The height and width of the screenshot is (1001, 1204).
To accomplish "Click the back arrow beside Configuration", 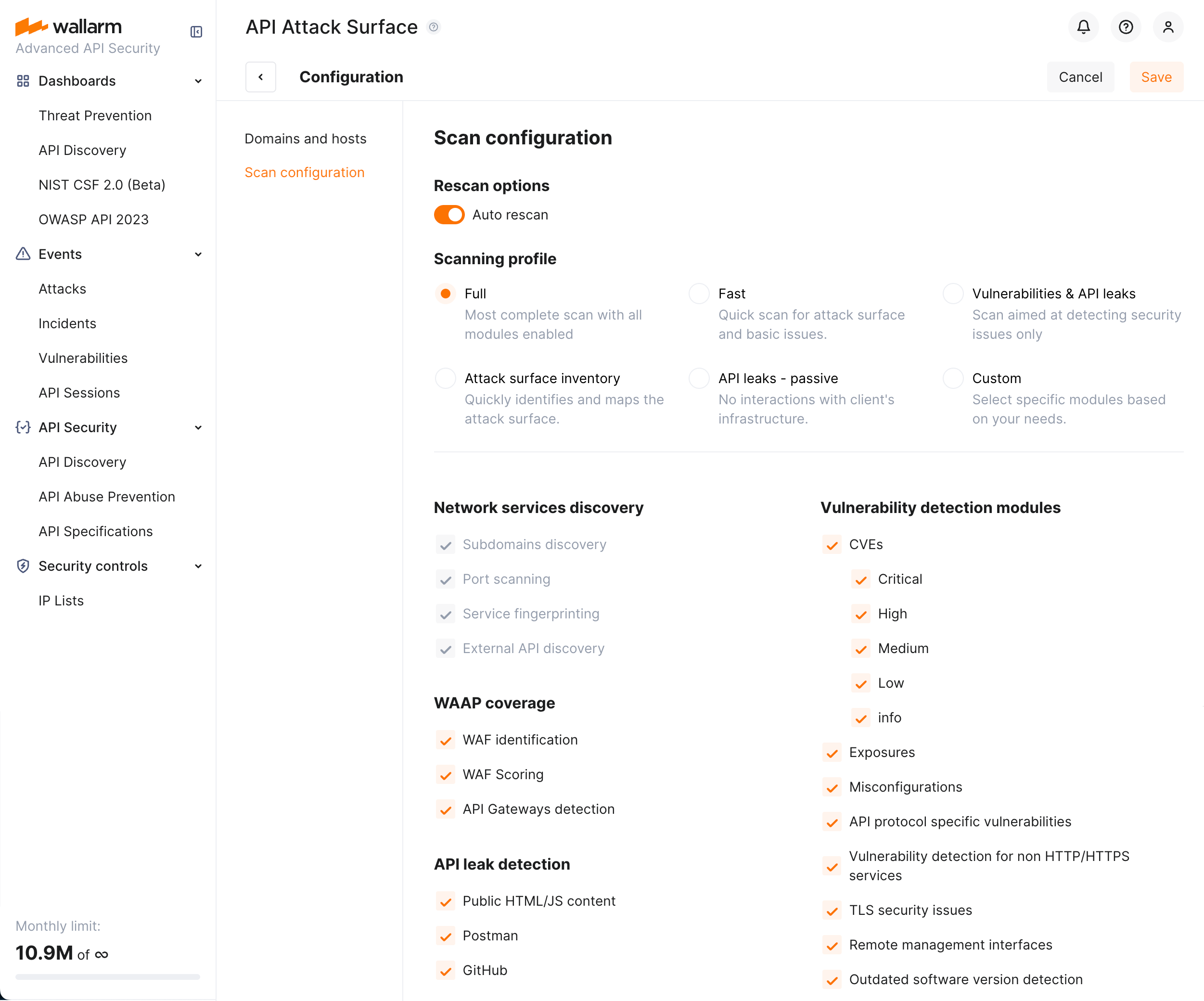I will pos(261,77).
